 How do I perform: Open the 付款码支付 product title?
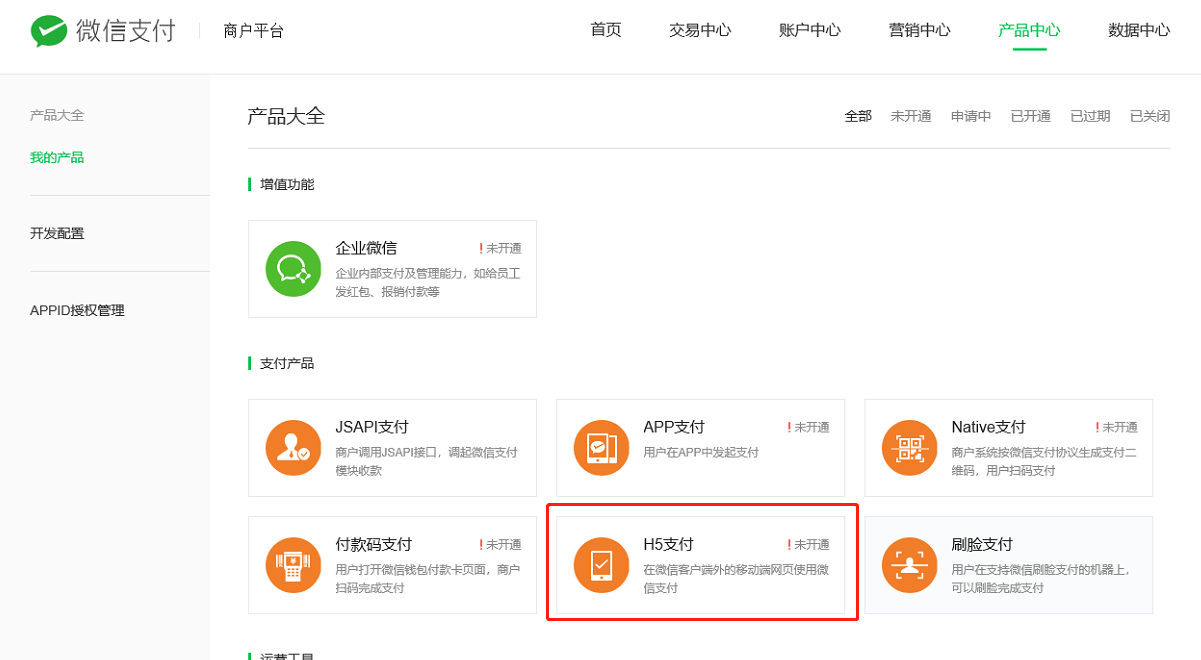click(x=374, y=544)
